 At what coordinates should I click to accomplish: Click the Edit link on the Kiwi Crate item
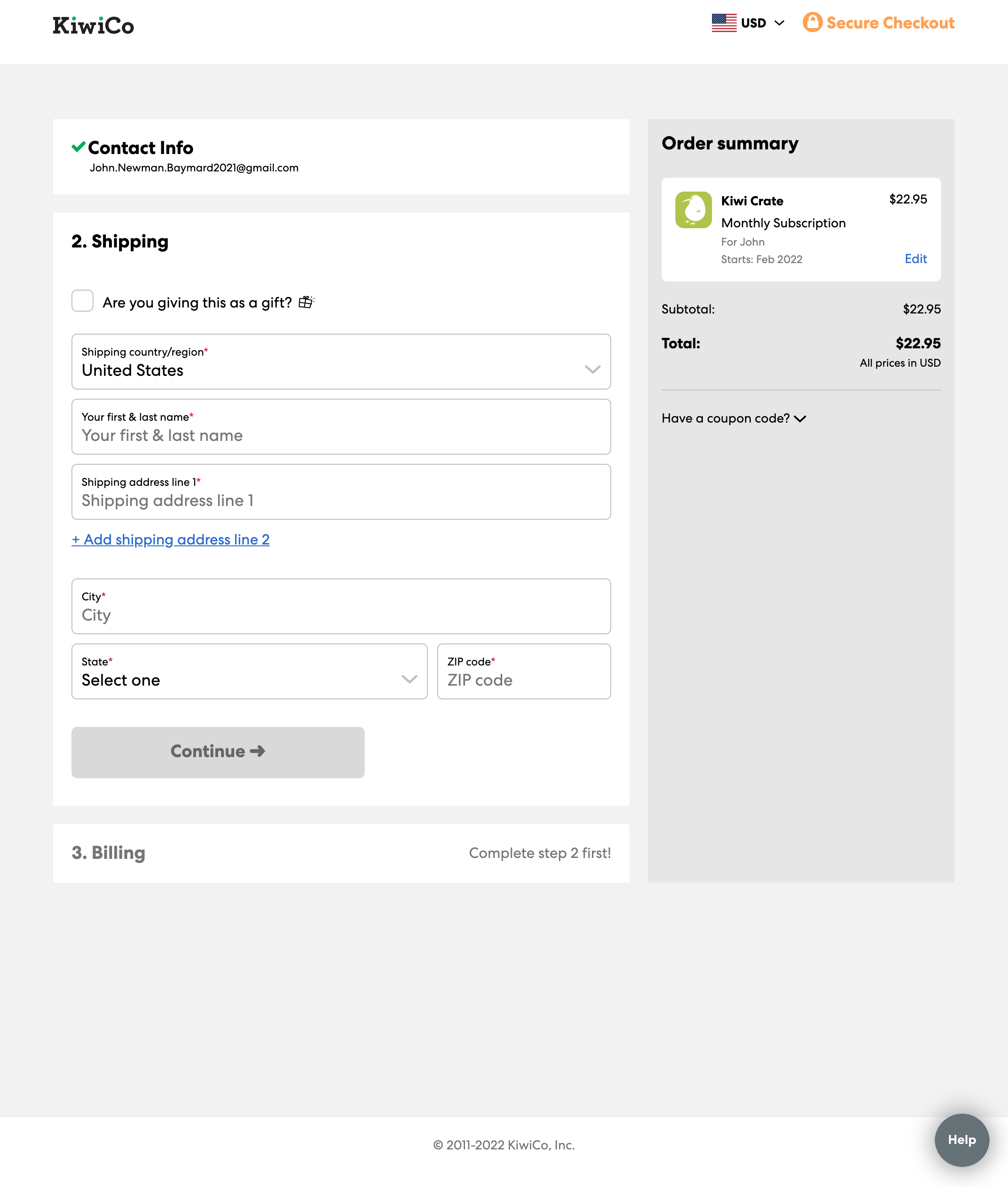click(x=915, y=259)
